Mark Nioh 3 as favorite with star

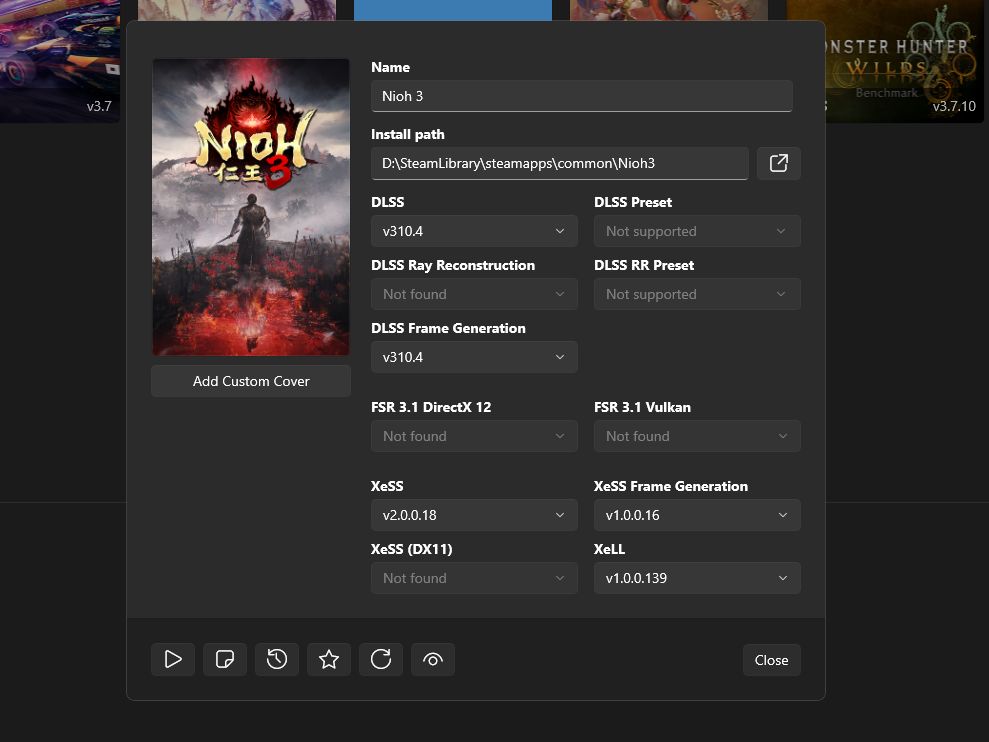329,659
